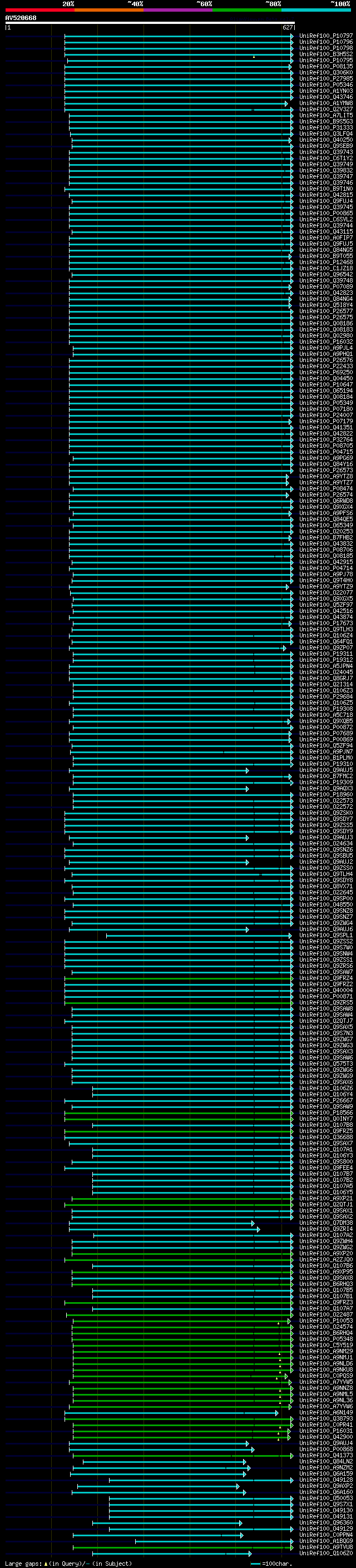Click the cyan =100char. scale marker
This screenshot has width=356, height=1568.
click(x=255, y=1564)
